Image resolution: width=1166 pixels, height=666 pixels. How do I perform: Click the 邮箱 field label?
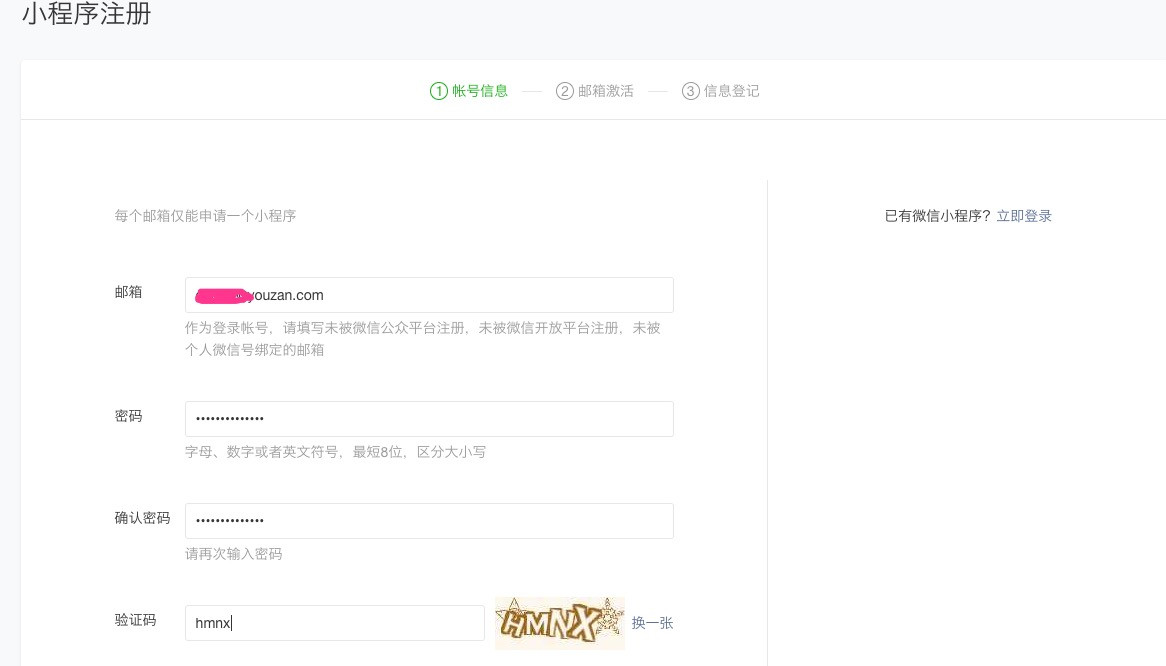click(129, 292)
